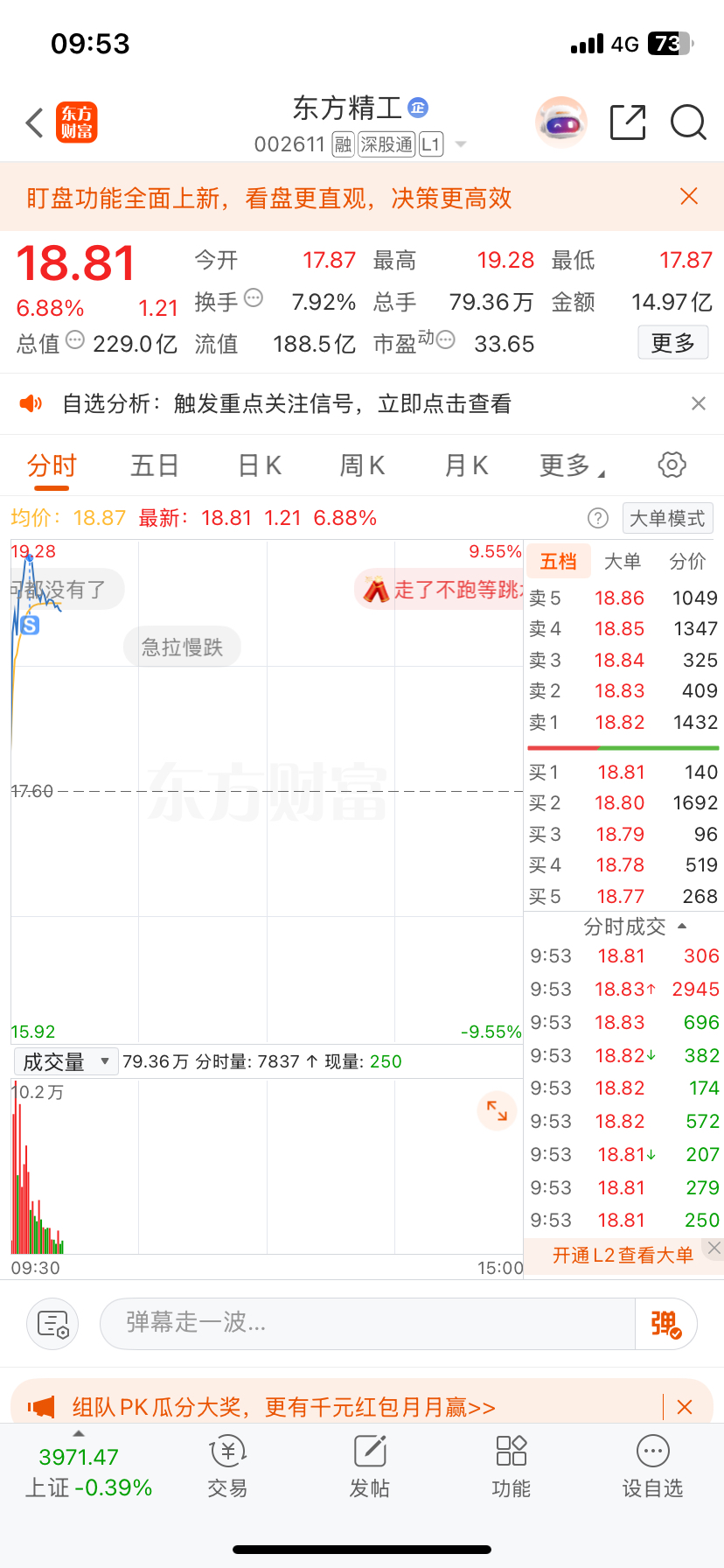Tap the 更多 quote details button
Image resolution: width=724 pixels, height=1568 pixels.
[673, 343]
